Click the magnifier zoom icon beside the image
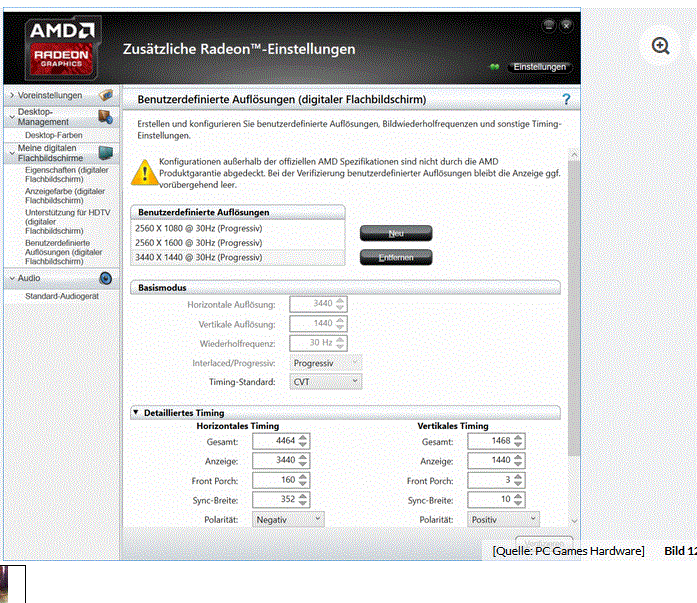The height and width of the screenshot is (603, 697). [x=660, y=46]
